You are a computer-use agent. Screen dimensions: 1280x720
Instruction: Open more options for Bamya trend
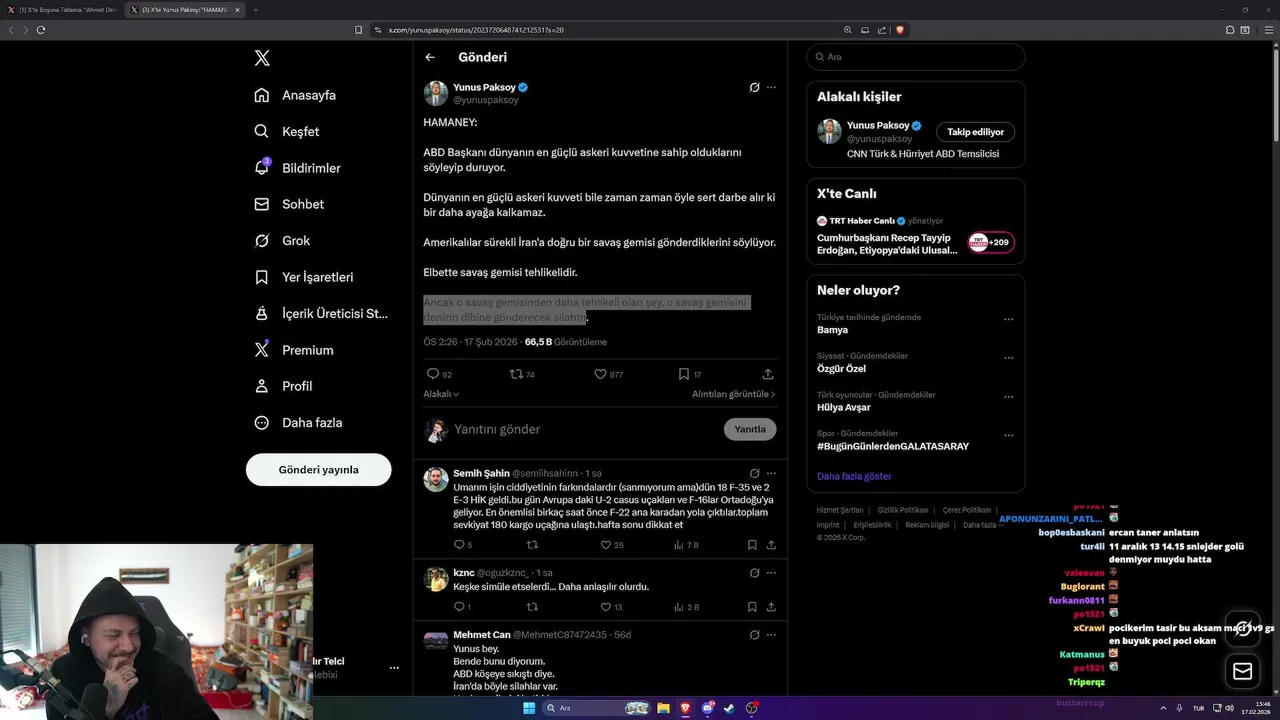tap(1008, 320)
